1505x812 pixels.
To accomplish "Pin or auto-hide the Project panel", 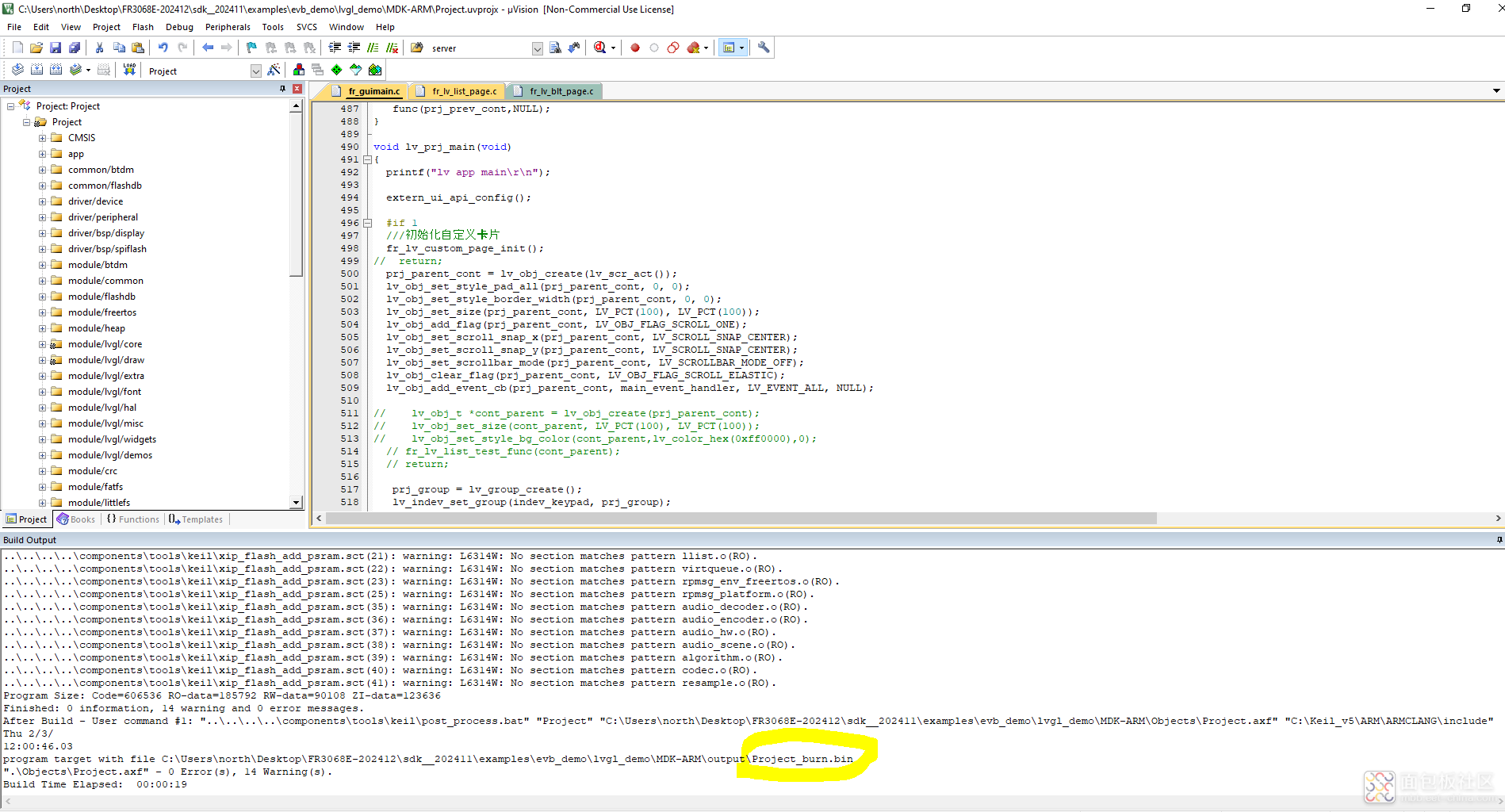I will [282, 89].
